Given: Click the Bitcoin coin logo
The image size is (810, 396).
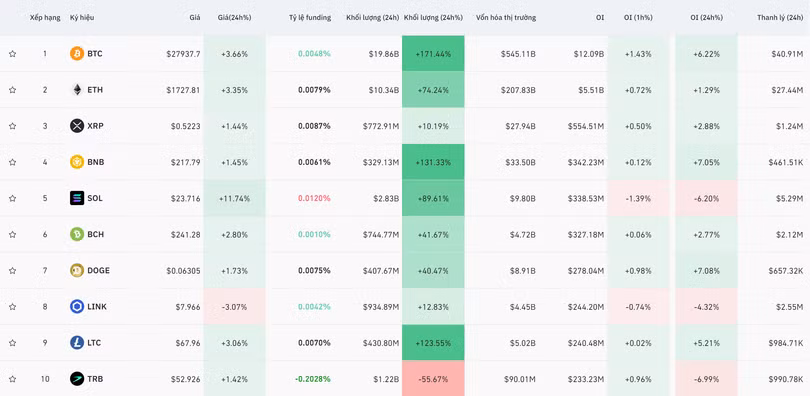Looking at the screenshot, I should click(77, 54).
